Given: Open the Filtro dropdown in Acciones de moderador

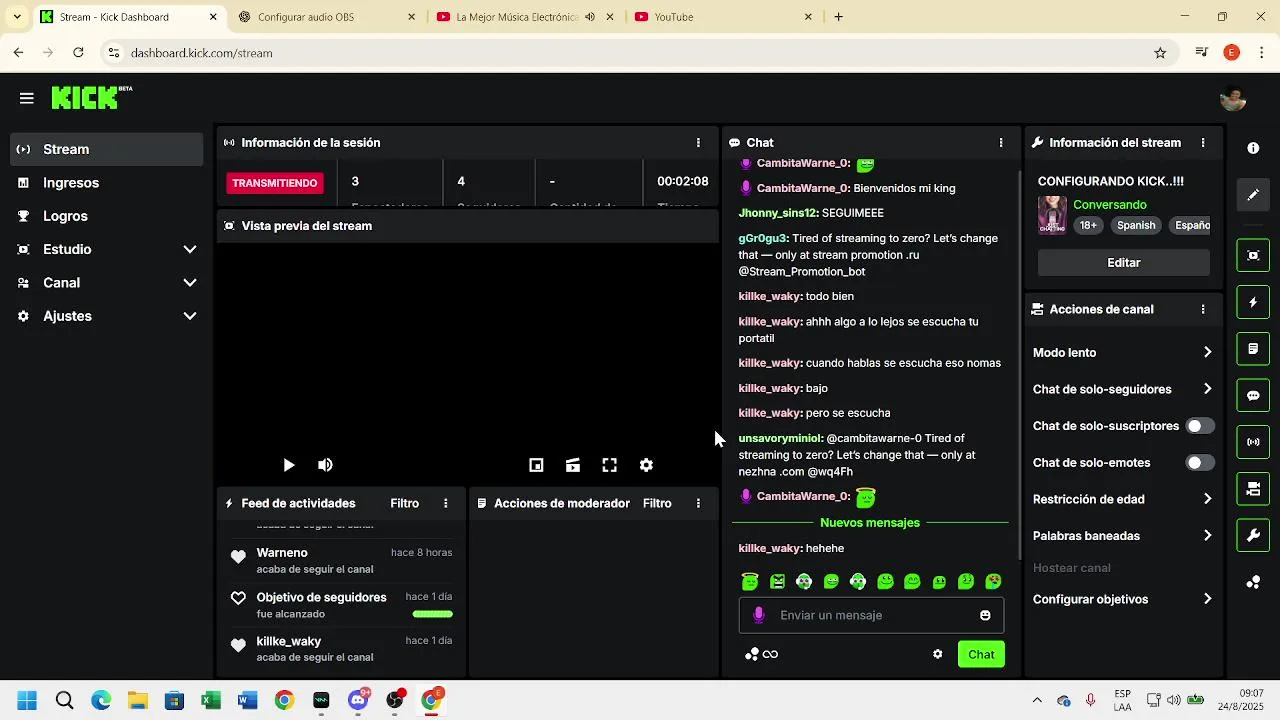Looking at the screenshot, I should 657,503.
